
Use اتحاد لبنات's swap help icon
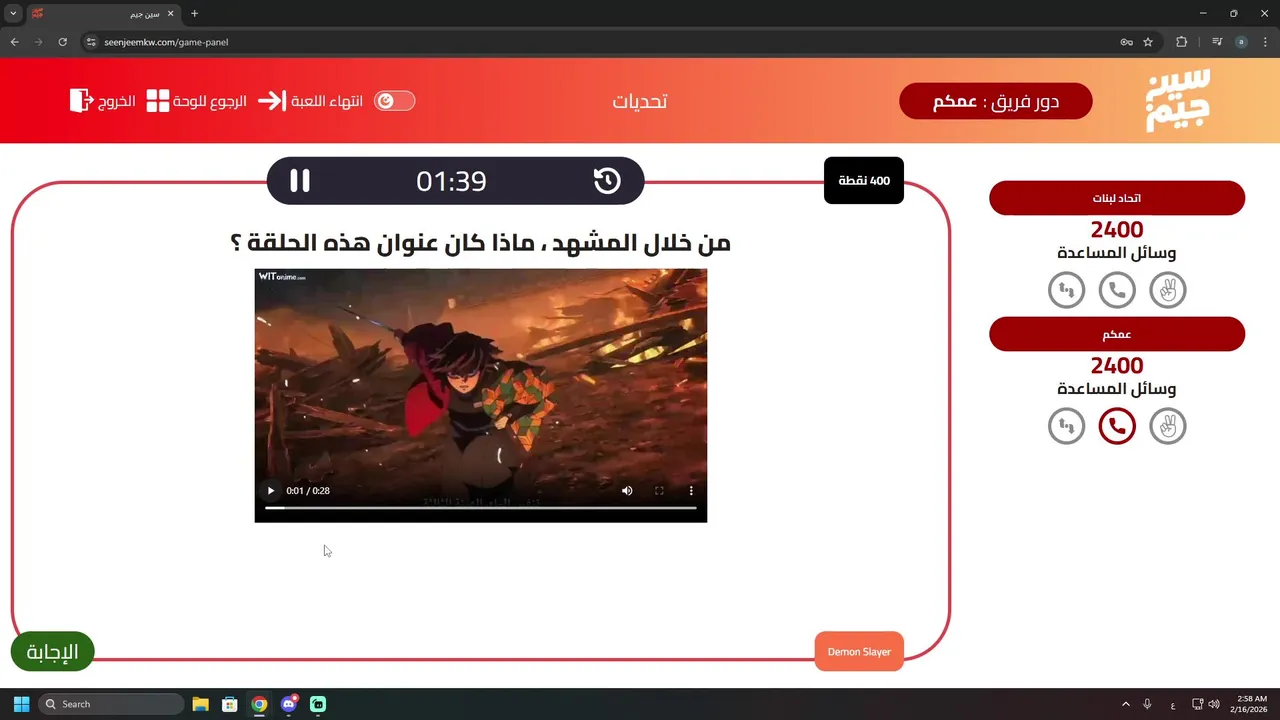coord(1066,290)
